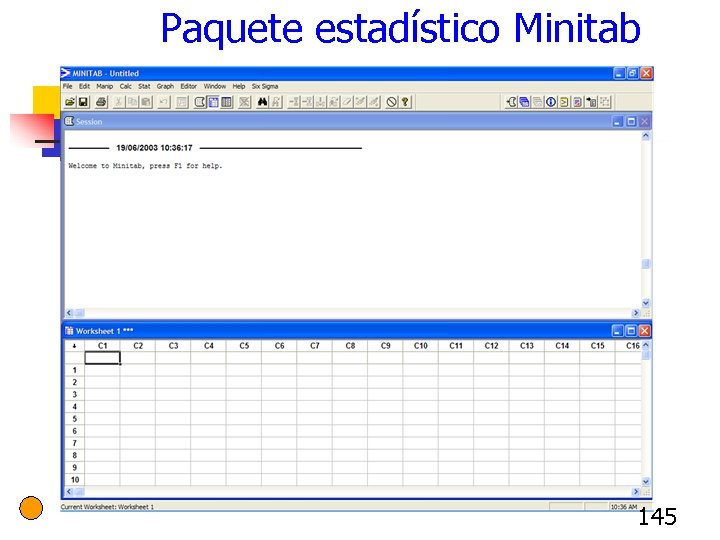Click the 10:36 AM status bar clock

pyautogui.click(x=624, y=507)
